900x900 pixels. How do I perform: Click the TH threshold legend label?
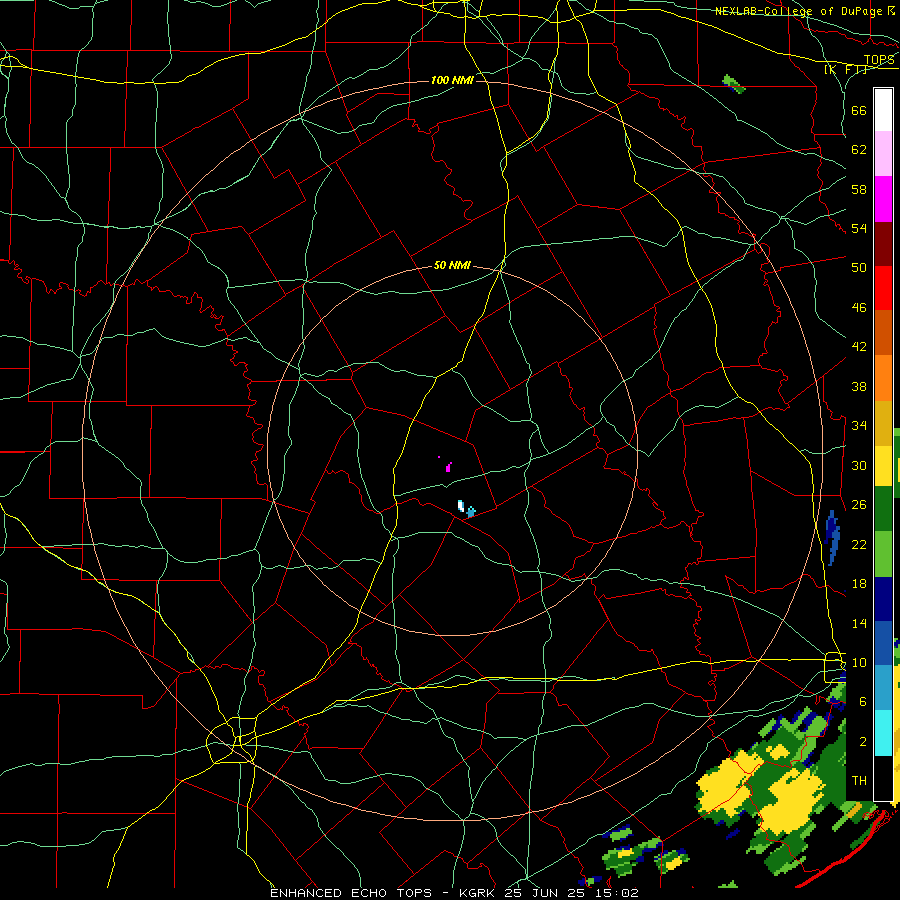click(x=859, y=781)
